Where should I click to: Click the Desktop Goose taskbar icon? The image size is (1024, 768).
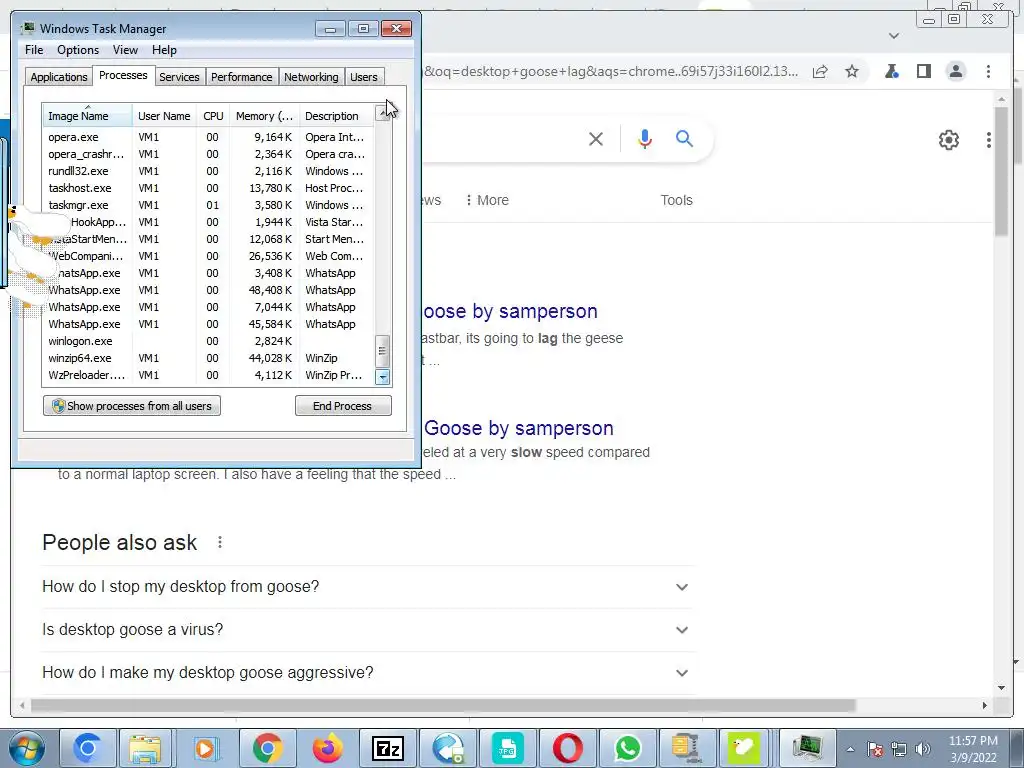click(x=743, y=748)
